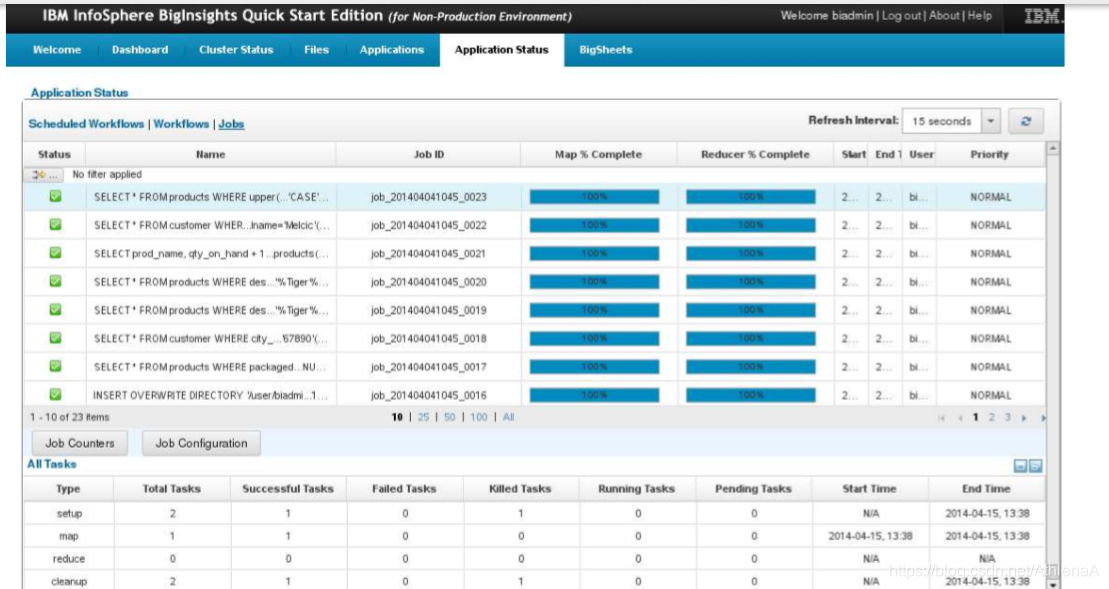Click green status icon for job_201404041045_0022
1109x589 pixels.
tap(55, 225)
